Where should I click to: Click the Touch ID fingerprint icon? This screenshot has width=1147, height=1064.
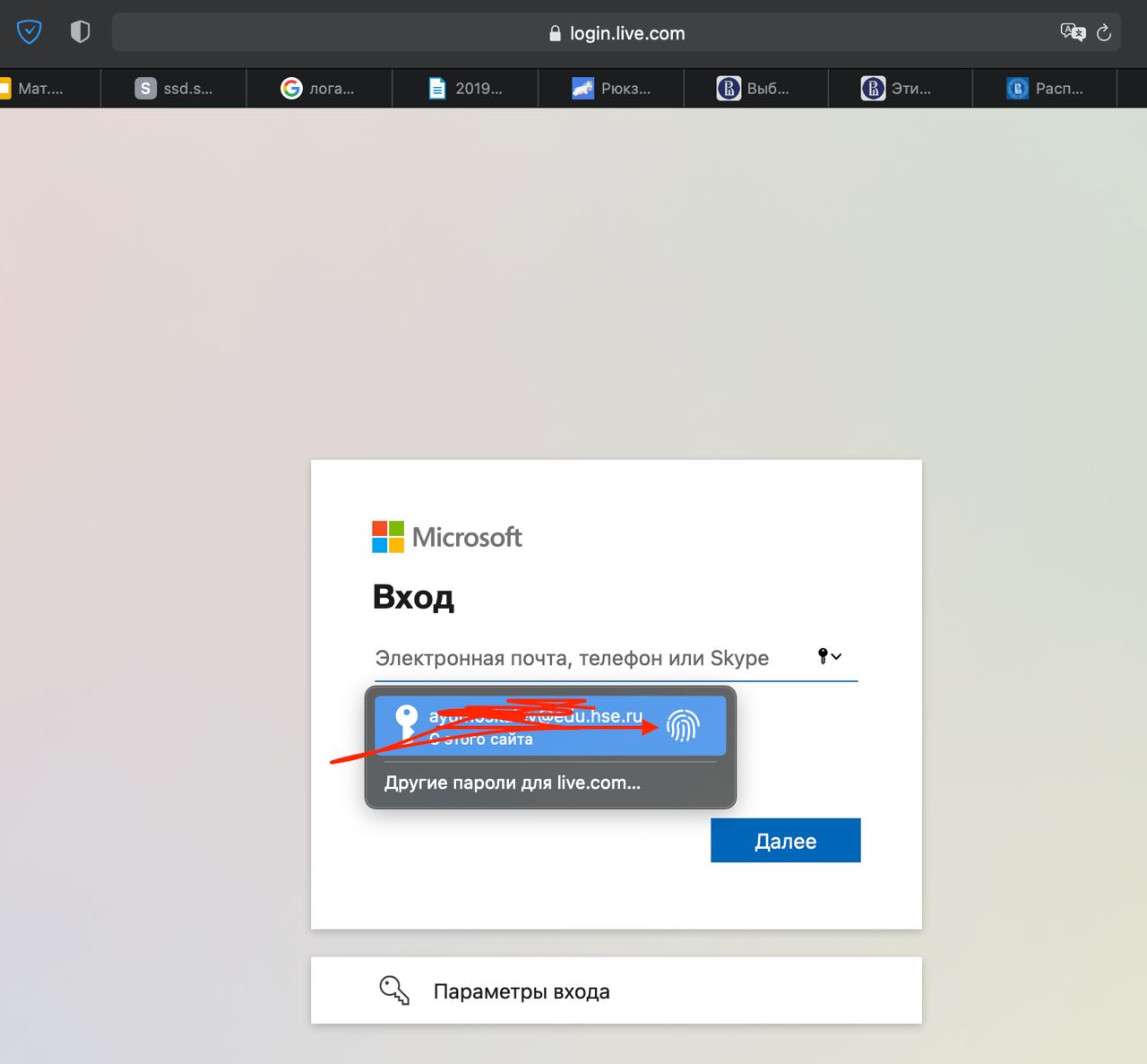683,726
